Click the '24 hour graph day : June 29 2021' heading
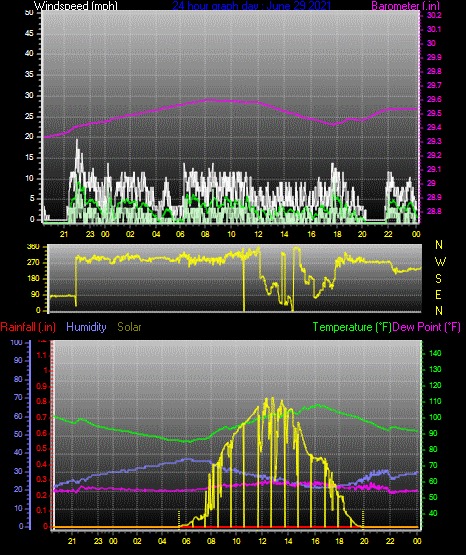 click(252, 6)
